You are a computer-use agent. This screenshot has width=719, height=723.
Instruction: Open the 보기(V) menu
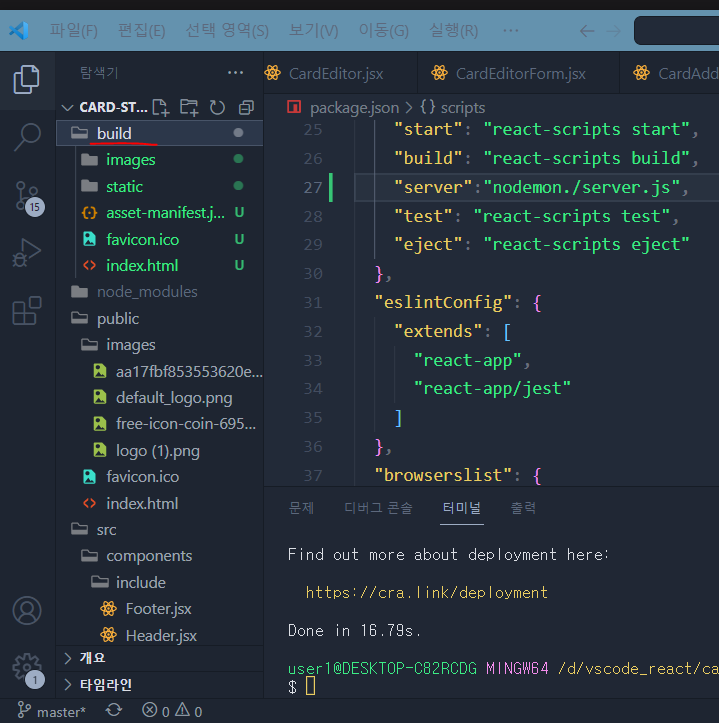coord(314,31)
